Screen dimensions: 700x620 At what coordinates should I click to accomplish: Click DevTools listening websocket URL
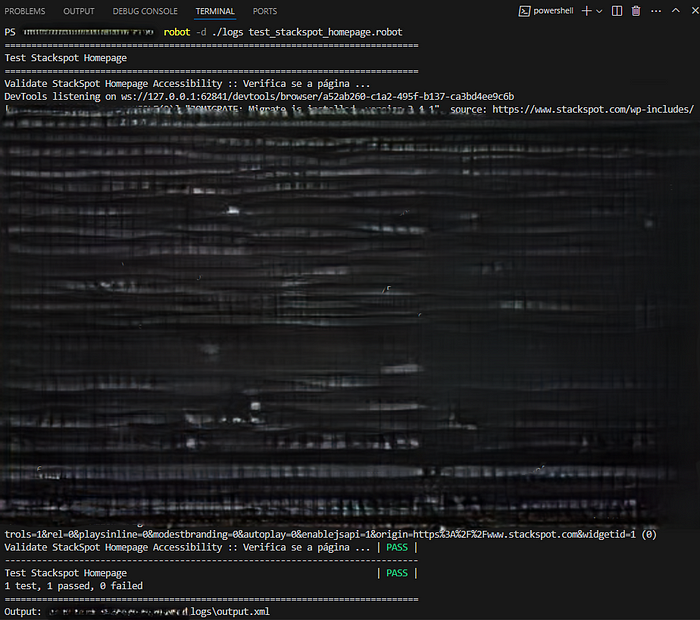pos(317,96)
